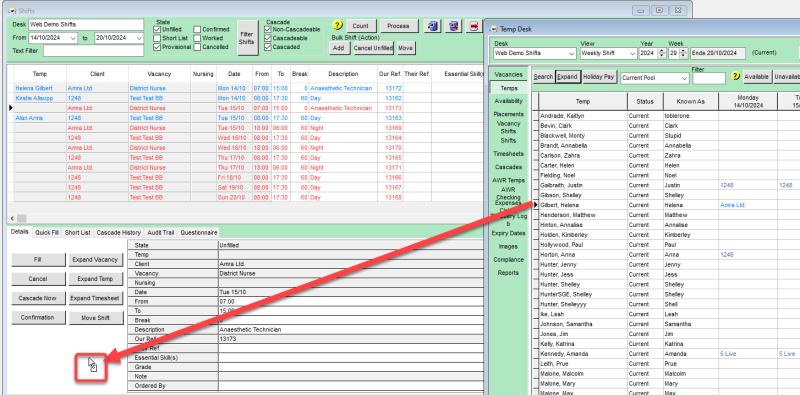Viewport: 800px width, 395px height.
Task: Click the Bulk Shift Move button
Action: (406, 48)
